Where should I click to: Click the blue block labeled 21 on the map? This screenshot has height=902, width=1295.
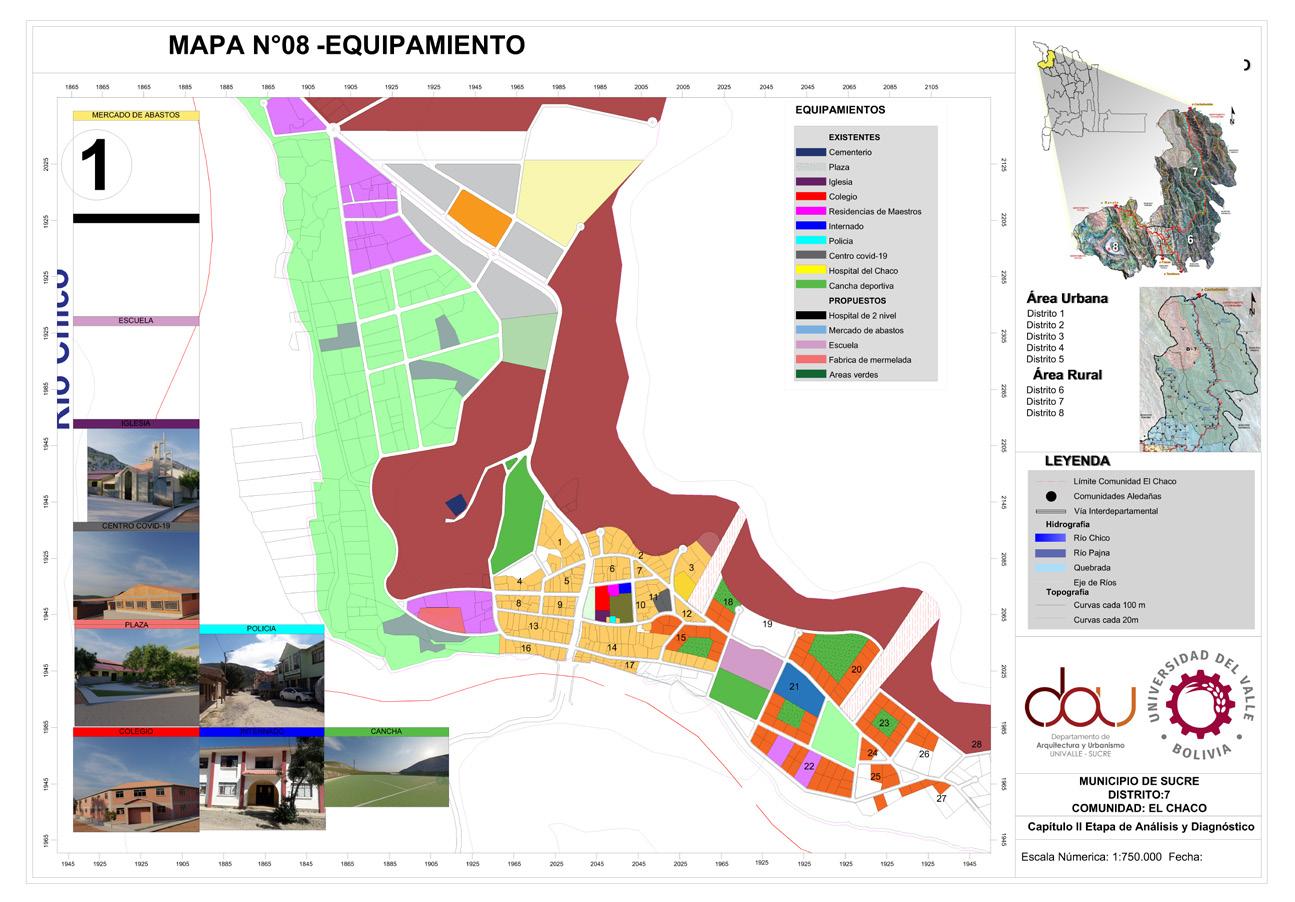pos(797,688)
